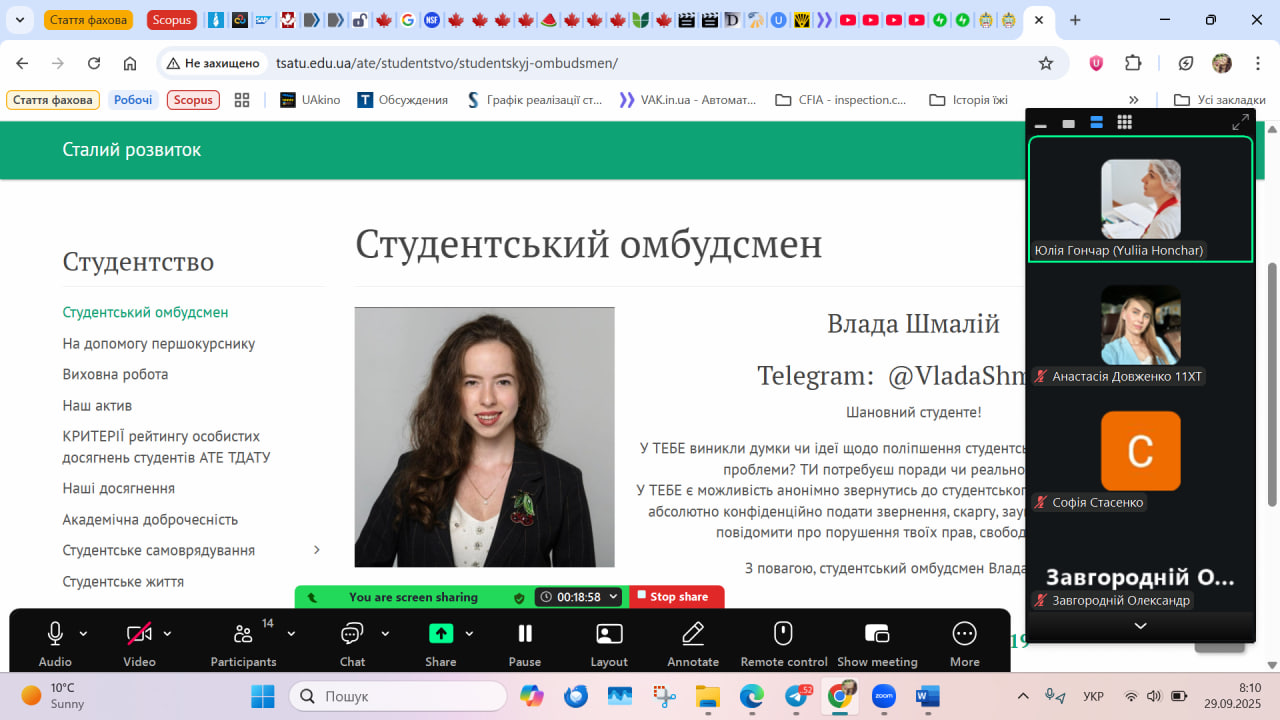This screenshot has height=720, width=1280.
Task: Open the На допомогу першокурснику link
Action: (x=159, y=343)
